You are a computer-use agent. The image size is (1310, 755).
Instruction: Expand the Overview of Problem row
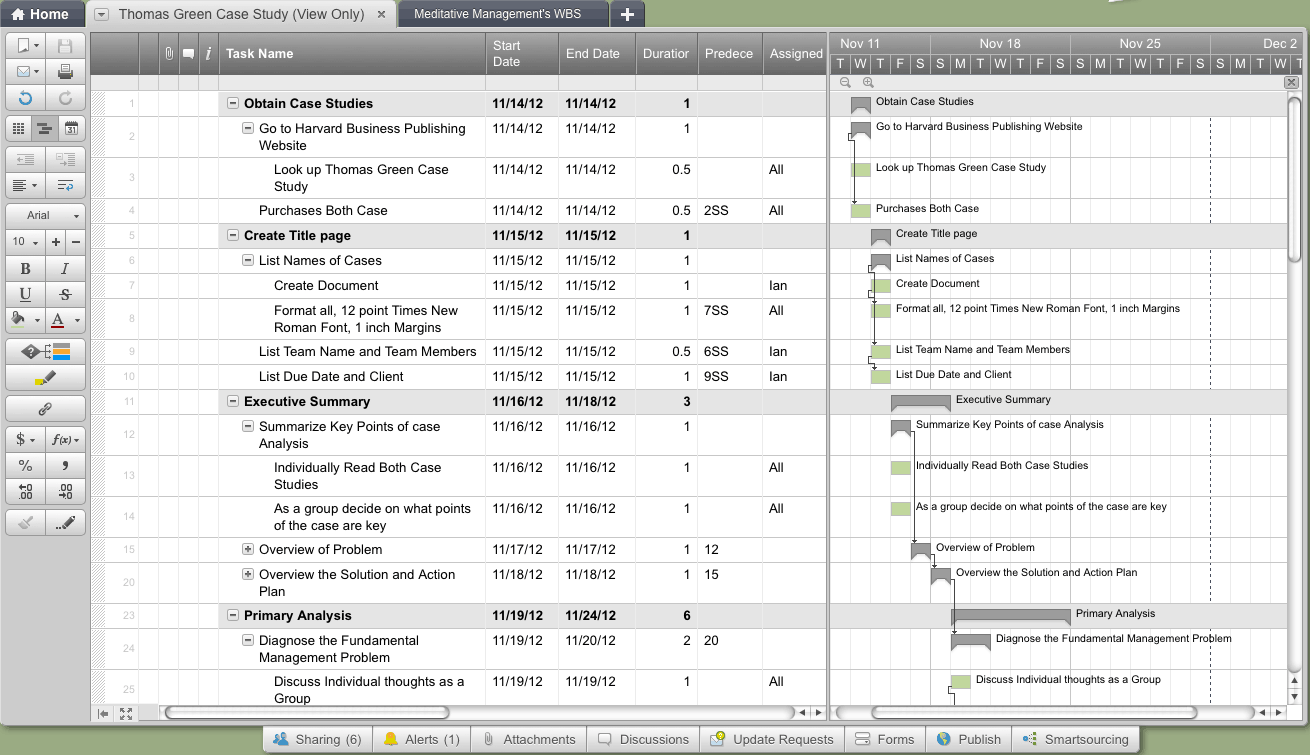pyautogui.click(x=248, y=549)
